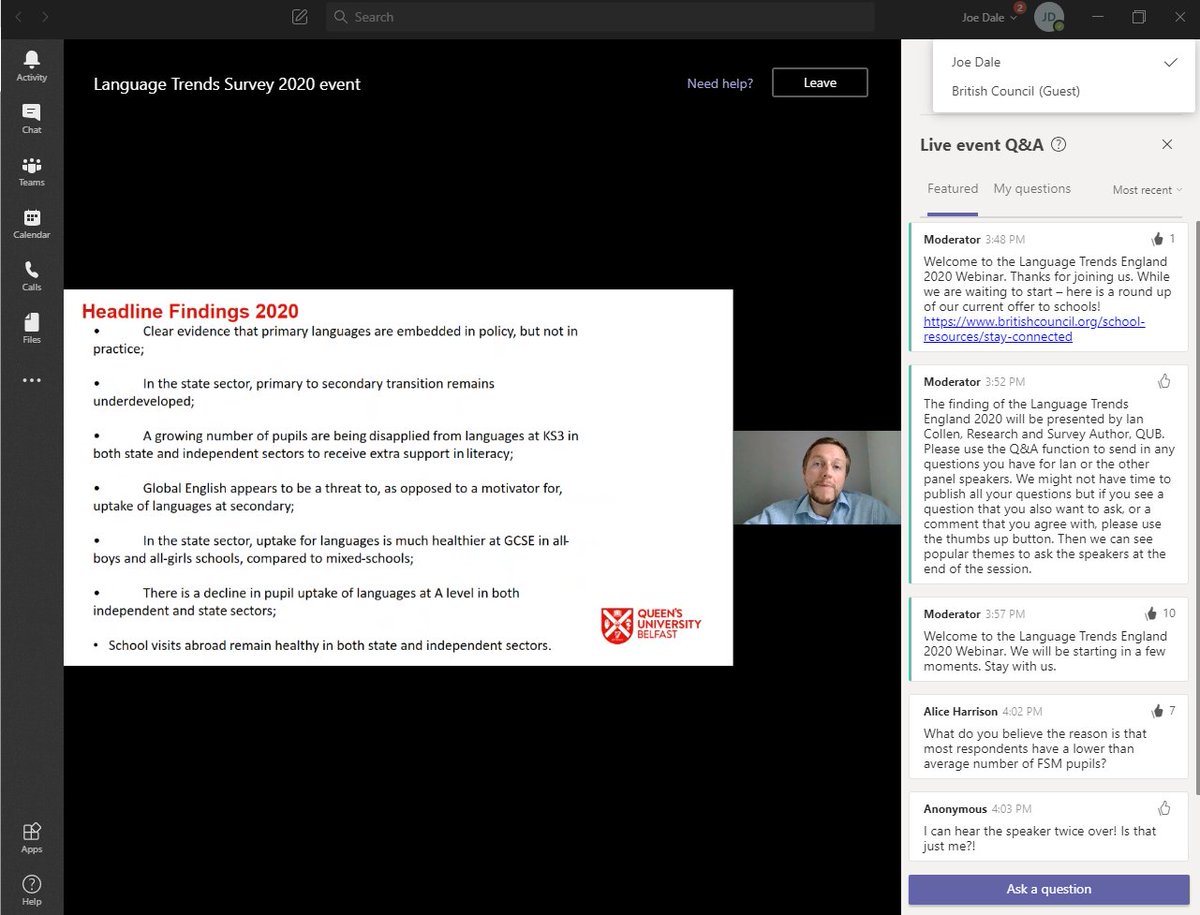The height and width of the screenshot is (915, 1200).
Task: Click the event title Language Trends Survey 2020 event
Action: pyautogui.click(x=227, y=84)
